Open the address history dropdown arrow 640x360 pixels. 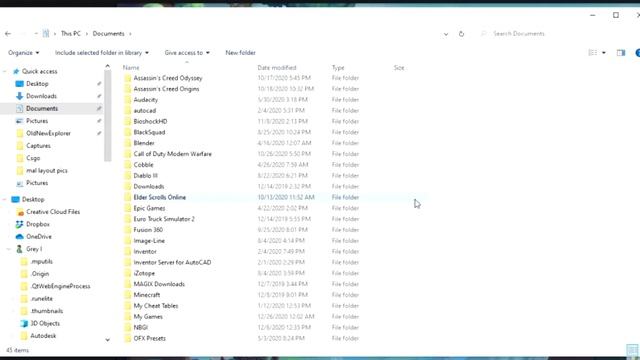pos(446,34)
